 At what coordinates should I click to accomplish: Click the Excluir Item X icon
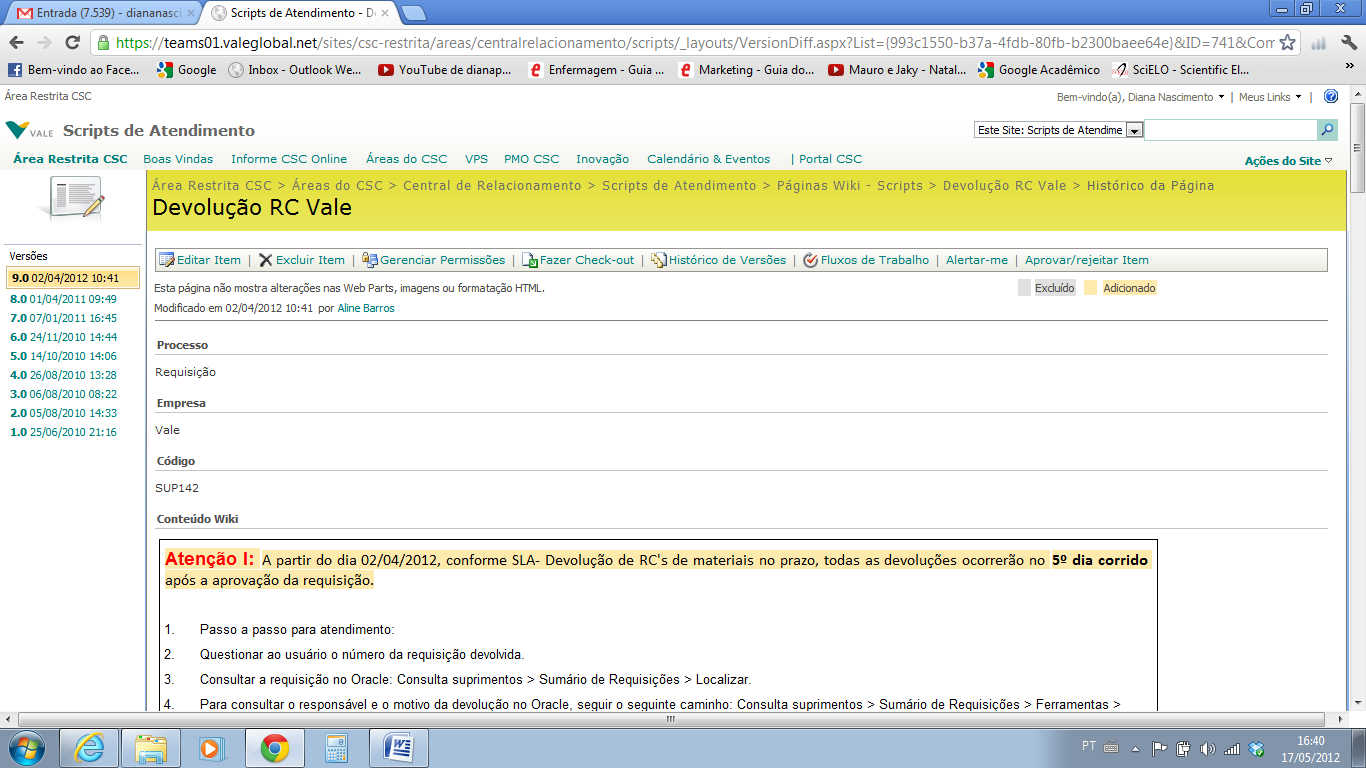pos(265,260)
